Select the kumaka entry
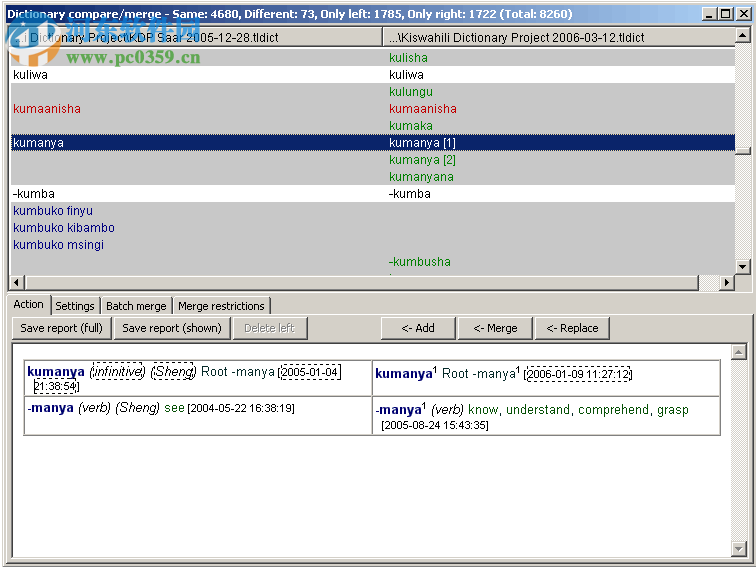 point(411,125)
